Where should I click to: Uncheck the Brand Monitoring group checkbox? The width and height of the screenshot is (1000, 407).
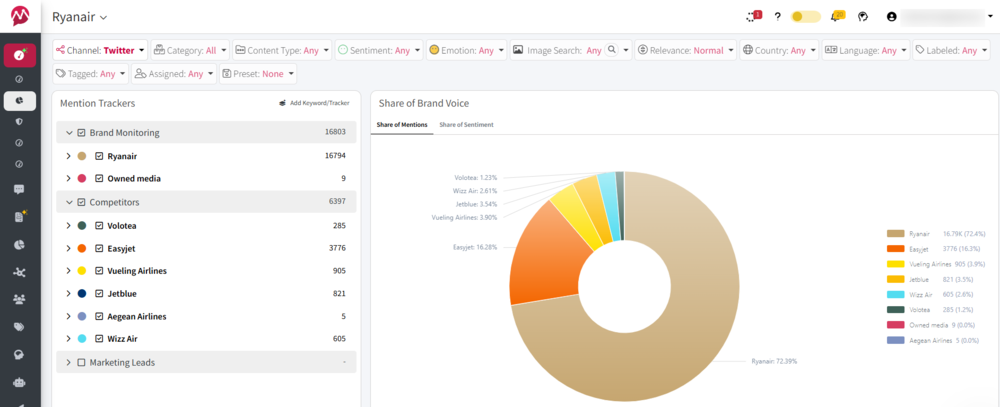click(x=81, y=133)
